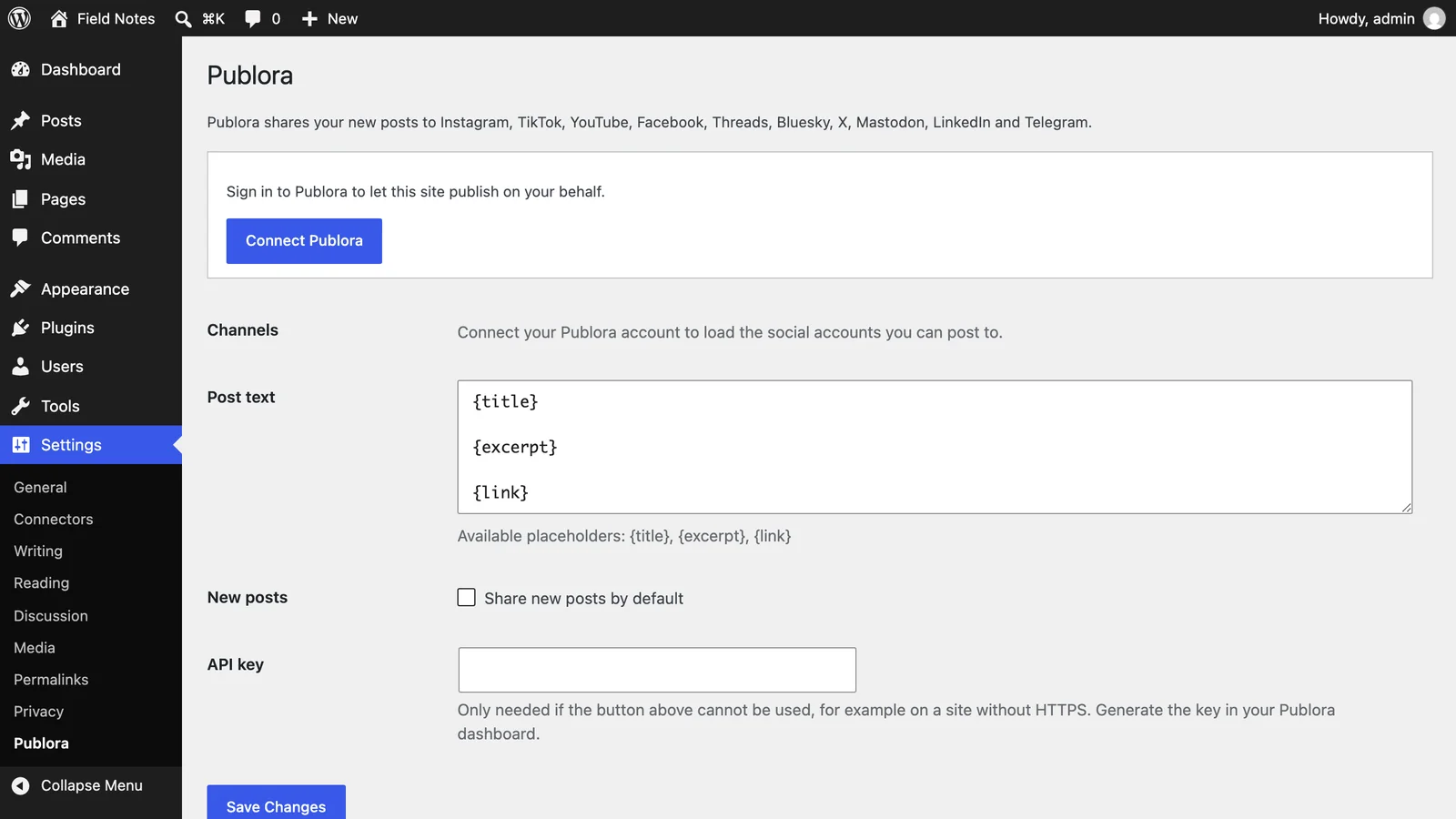Viewport: 1456px width, 819px height.
Task: Click the WordPress logo icon
Action: click(x=19, y=18)
